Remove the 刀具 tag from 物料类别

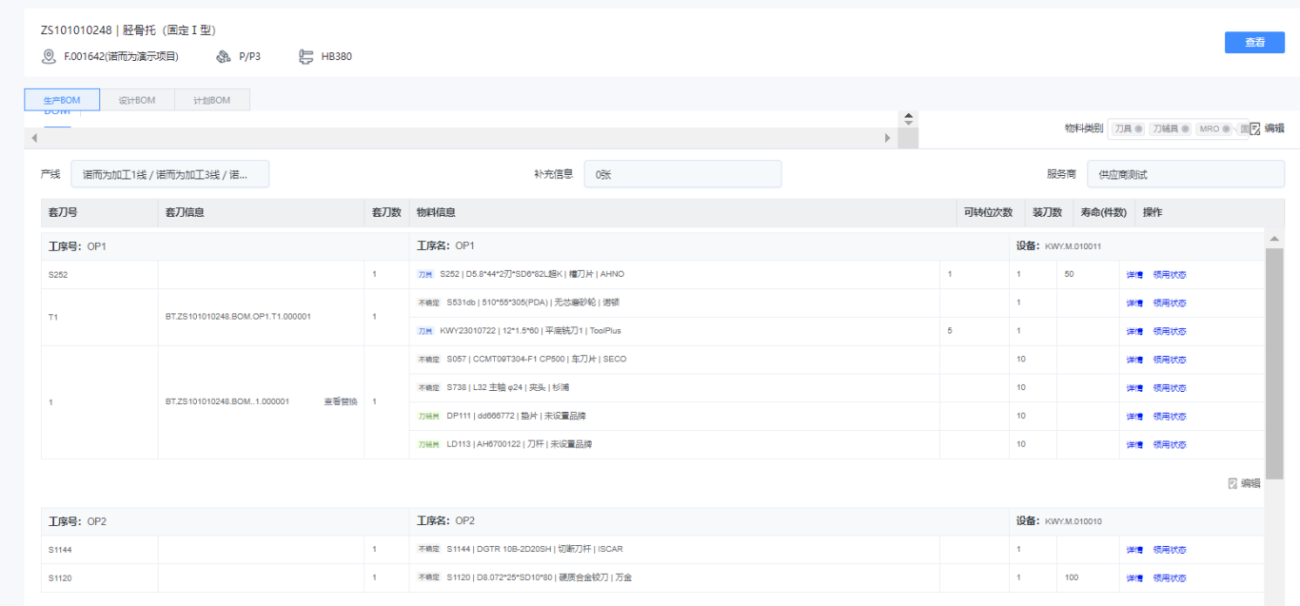(x=1139, y=128)
